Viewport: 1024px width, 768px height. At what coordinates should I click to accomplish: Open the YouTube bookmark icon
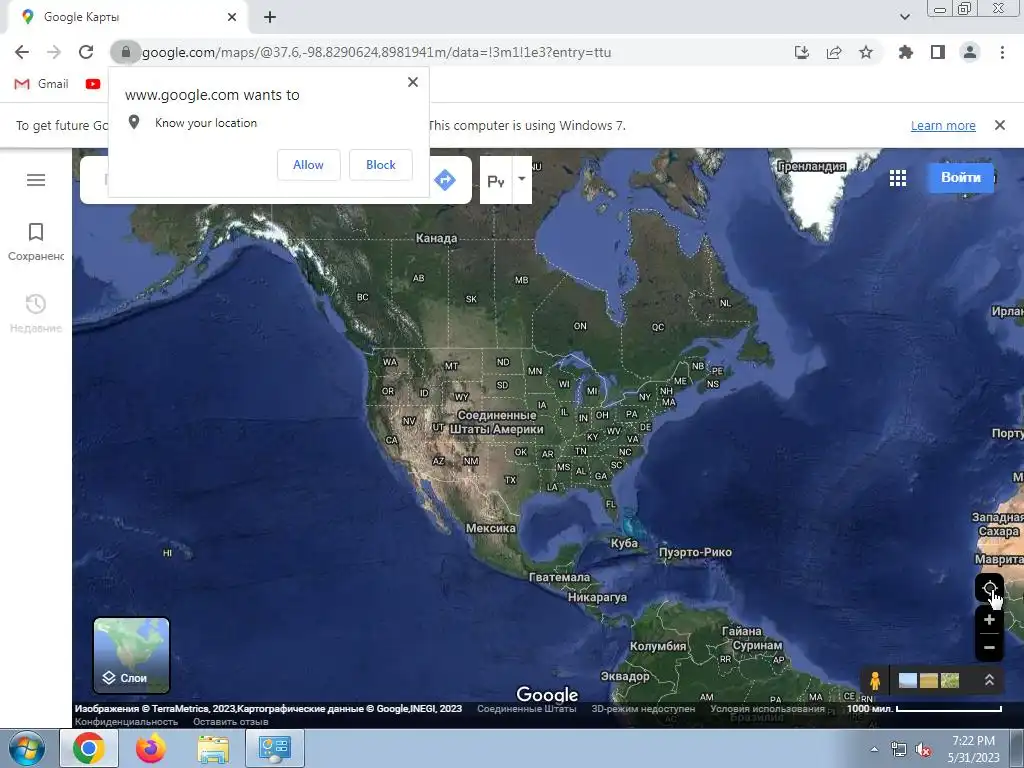(x=93, y=84)
